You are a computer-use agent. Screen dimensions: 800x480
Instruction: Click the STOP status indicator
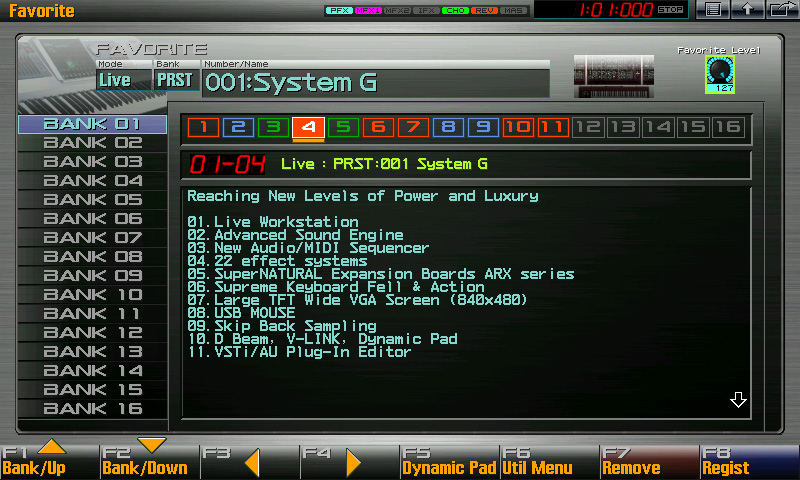point(670,10)
